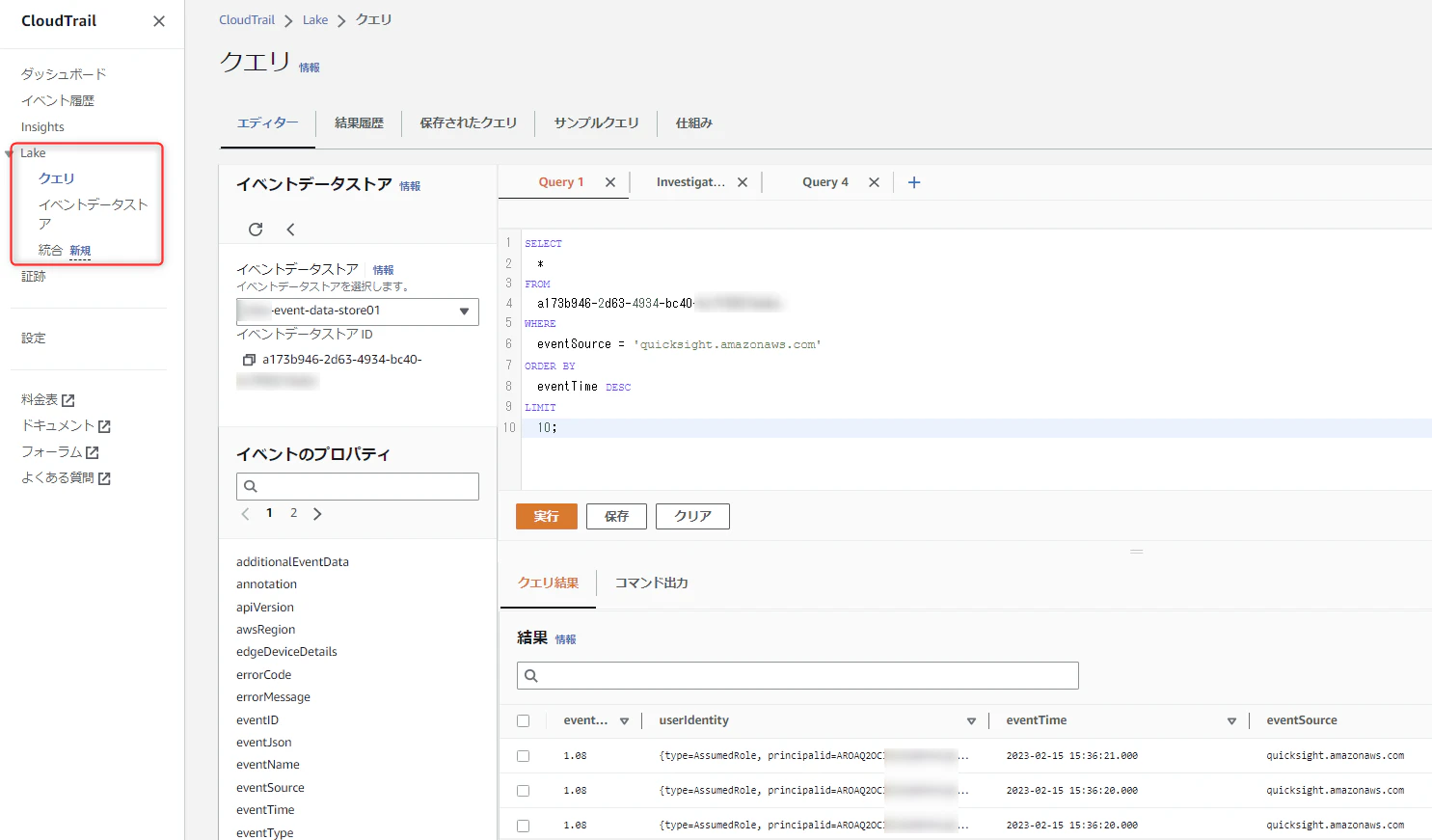The width and height of the screenshot is (1432, 840).
Task: Select the eventName property
Action: 268,765
